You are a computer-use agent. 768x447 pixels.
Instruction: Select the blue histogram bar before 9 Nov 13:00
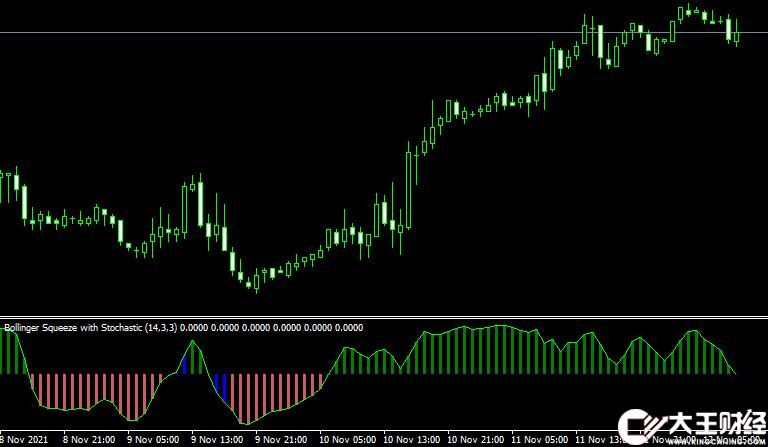tap(185, 365)
